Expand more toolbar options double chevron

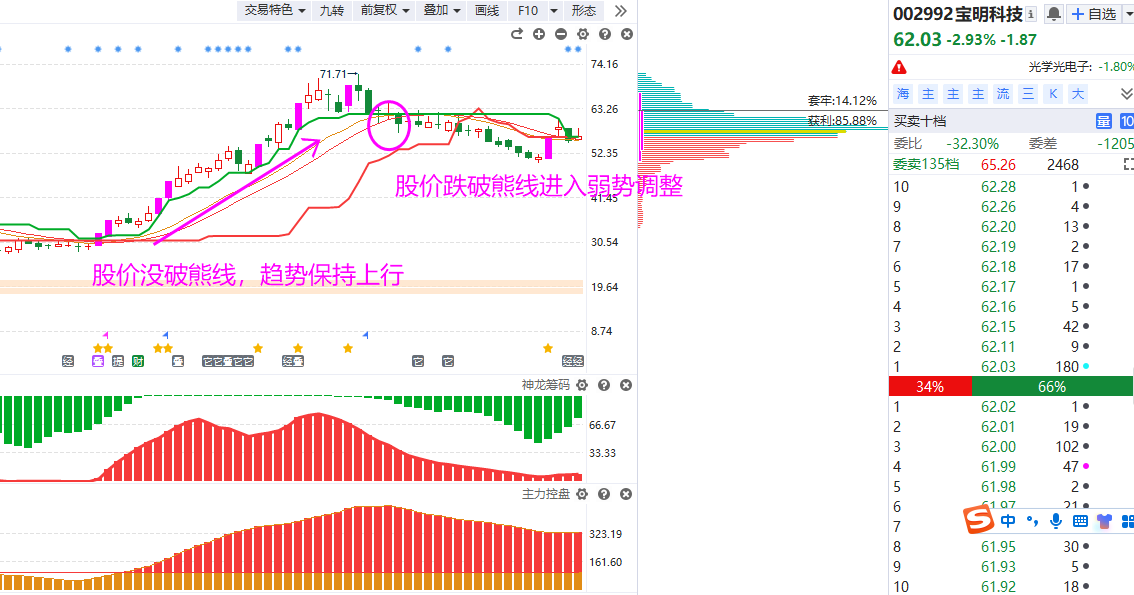pos(621,10)
